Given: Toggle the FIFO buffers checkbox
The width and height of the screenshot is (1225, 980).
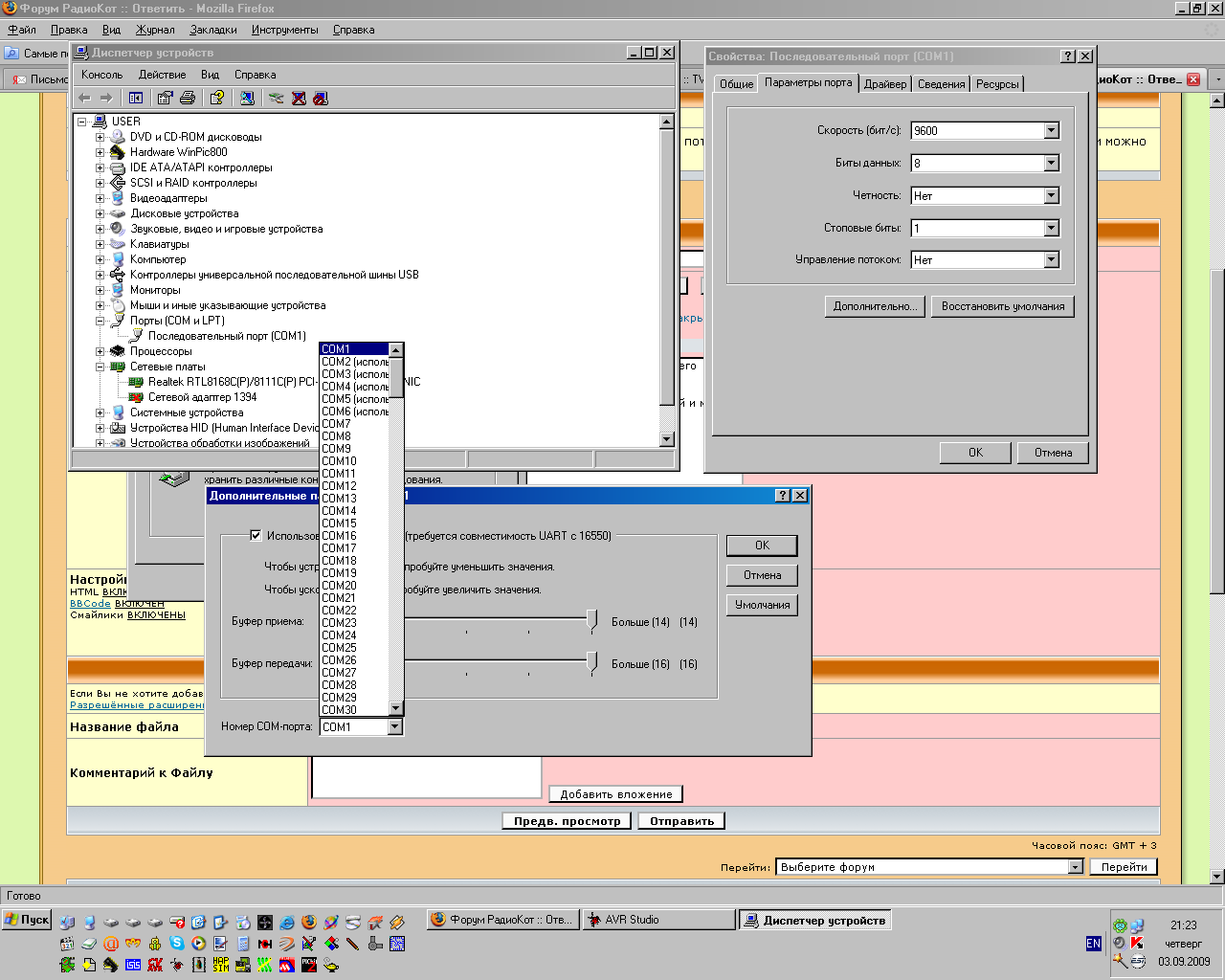Looking at the screenshot, I should (256, 536).
